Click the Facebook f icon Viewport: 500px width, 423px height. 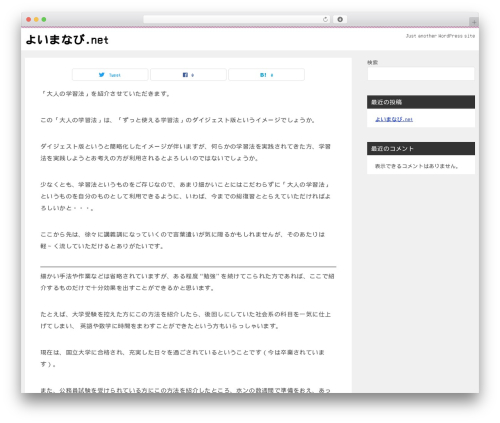[x=185, y=75]
